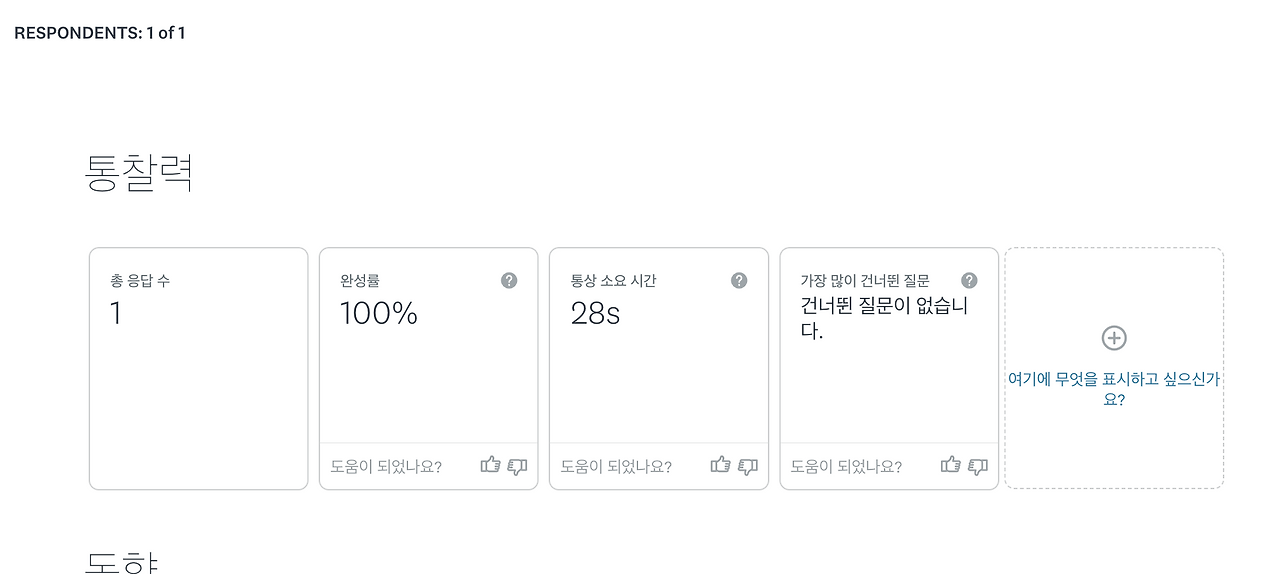
Task: Click the 28s typical time value
Action: click(x=595, y=314)
